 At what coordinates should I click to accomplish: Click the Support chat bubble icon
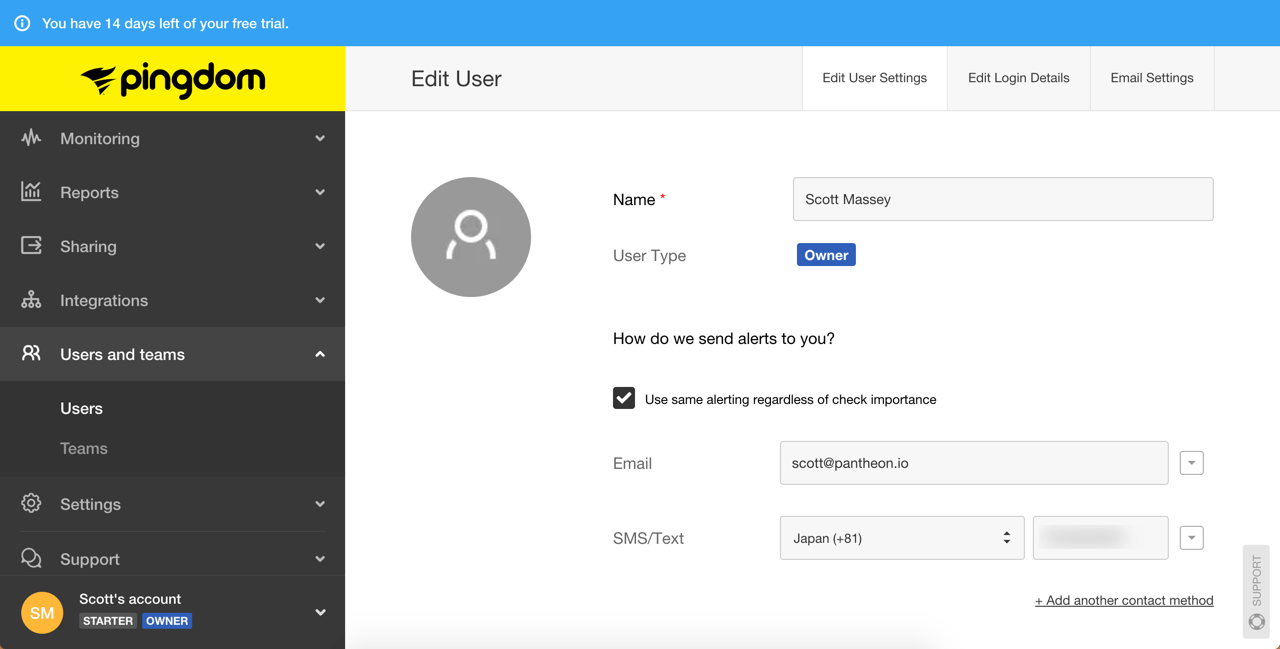(31, 558)
